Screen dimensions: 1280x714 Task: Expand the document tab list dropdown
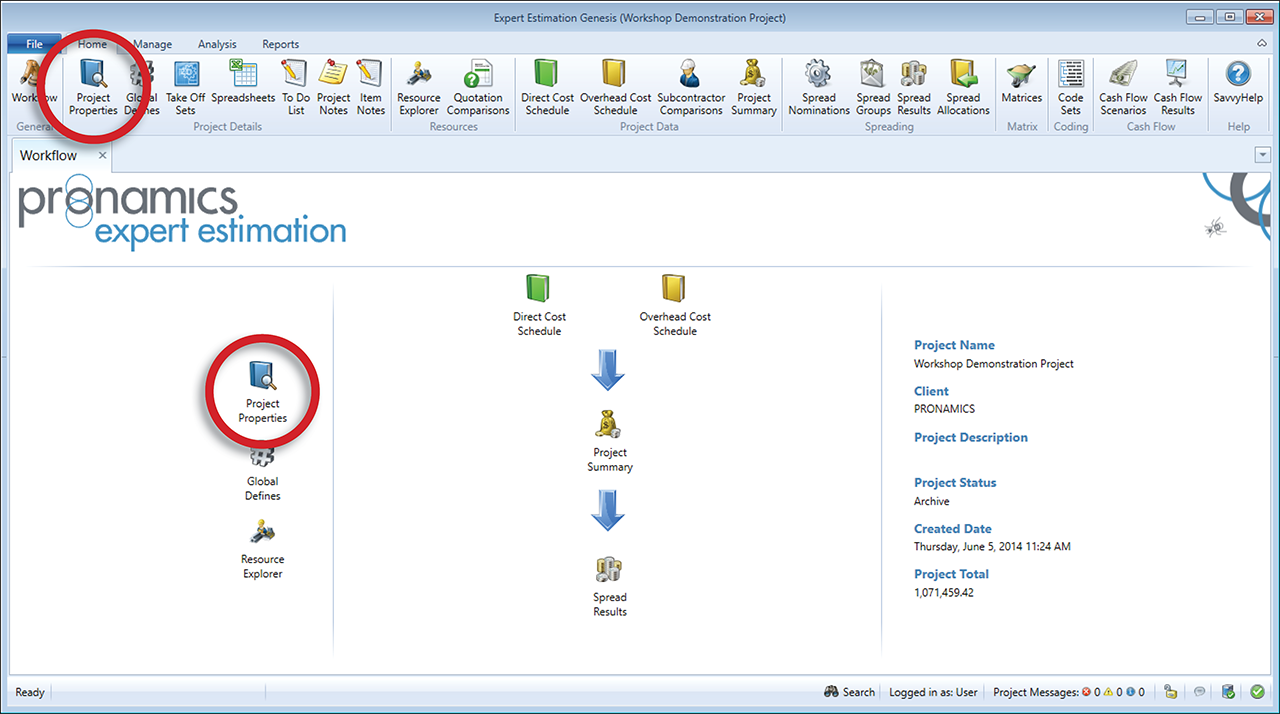(1262, 155)
